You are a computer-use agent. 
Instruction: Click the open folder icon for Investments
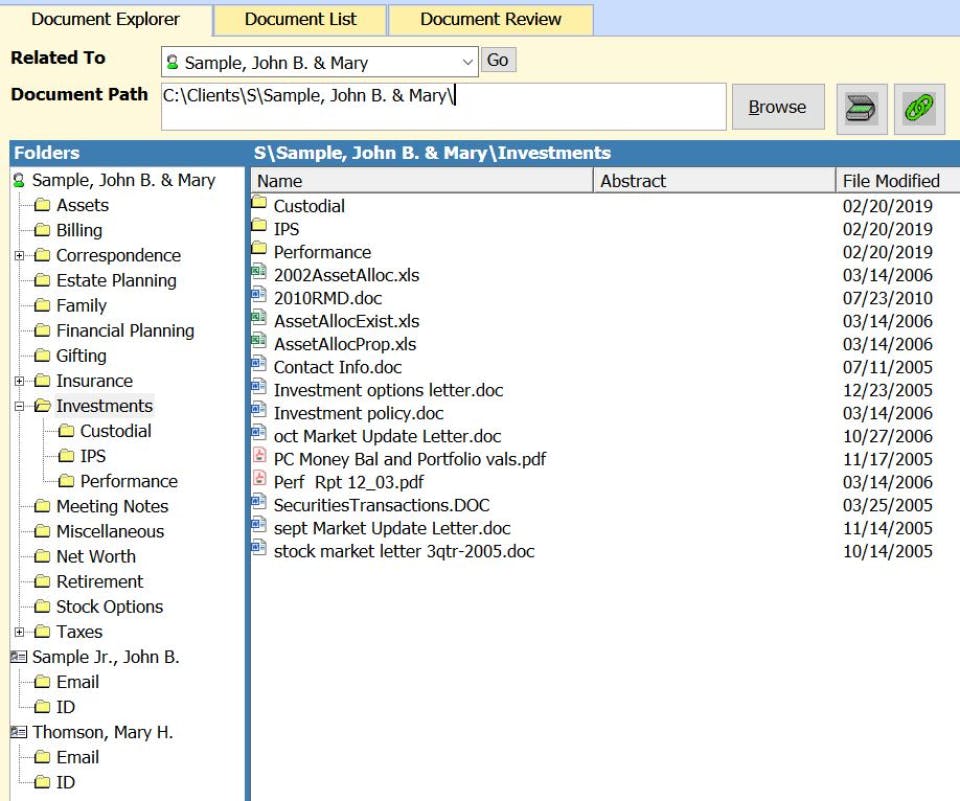[42, 405]
